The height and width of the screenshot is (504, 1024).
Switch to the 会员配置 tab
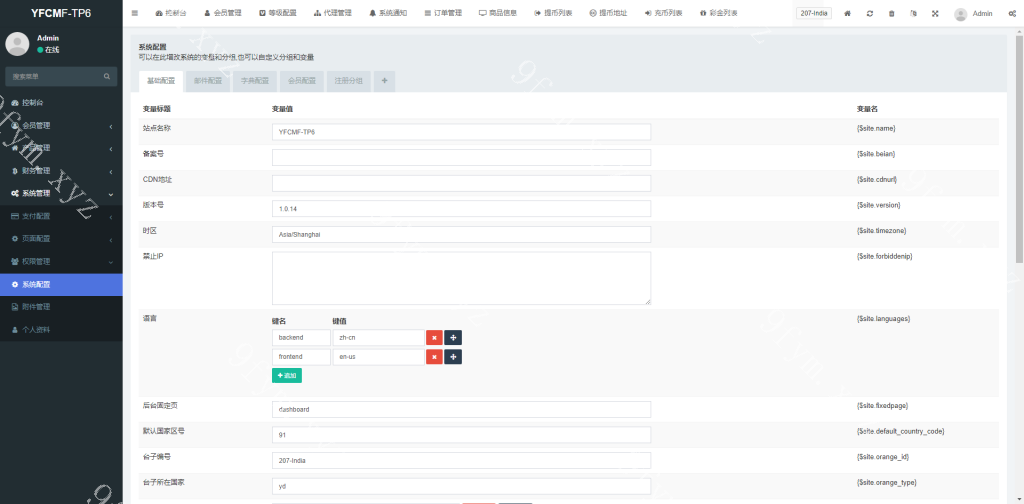(x=302, y=81)
